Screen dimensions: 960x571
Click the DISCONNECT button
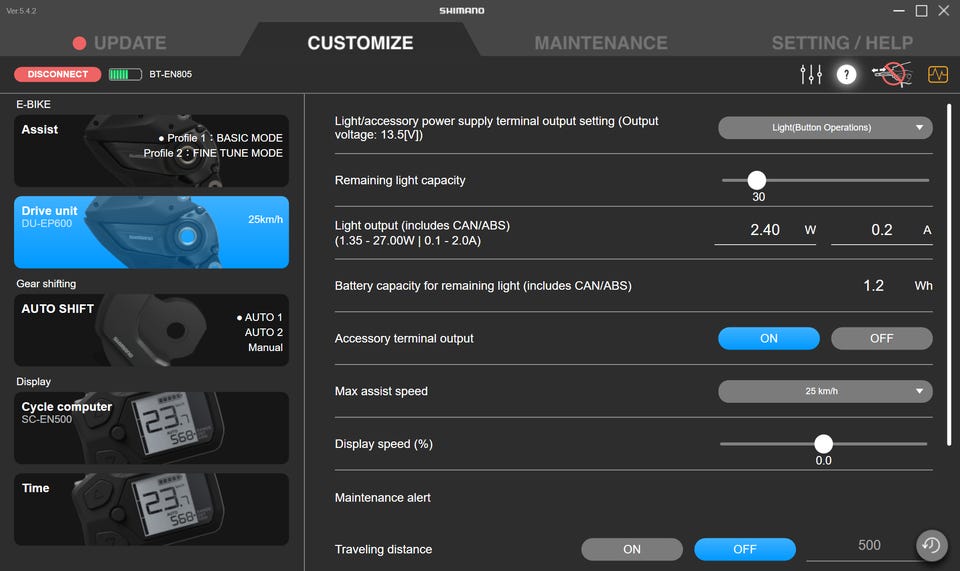point(58,74)
